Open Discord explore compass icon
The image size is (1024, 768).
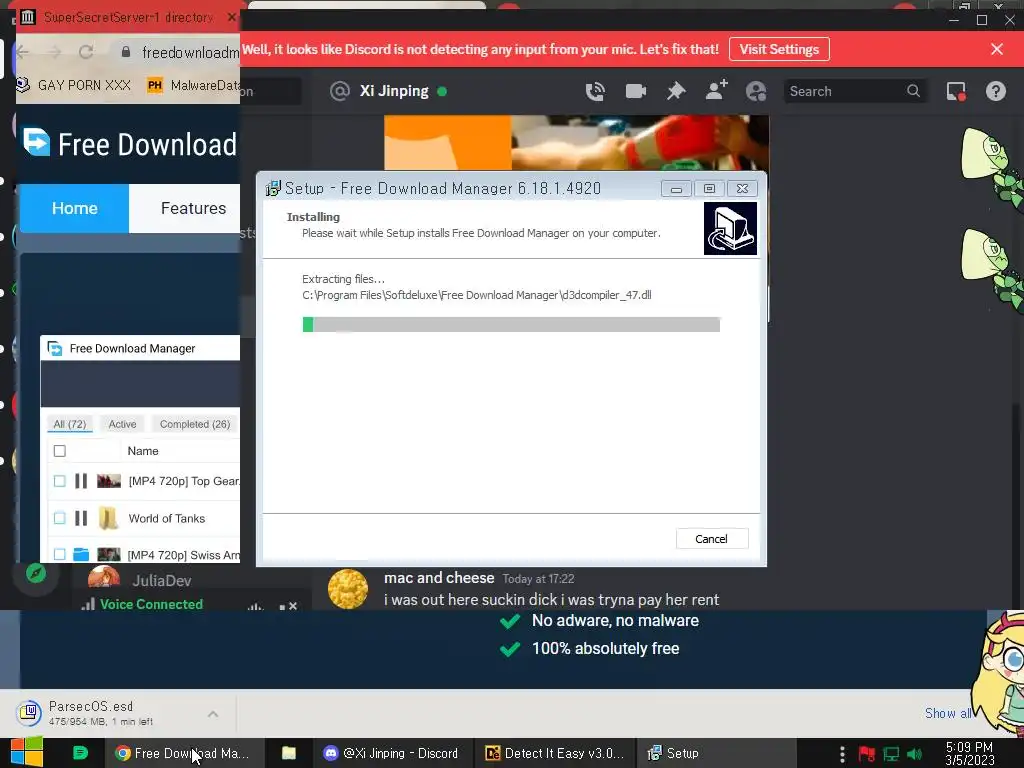36,573
